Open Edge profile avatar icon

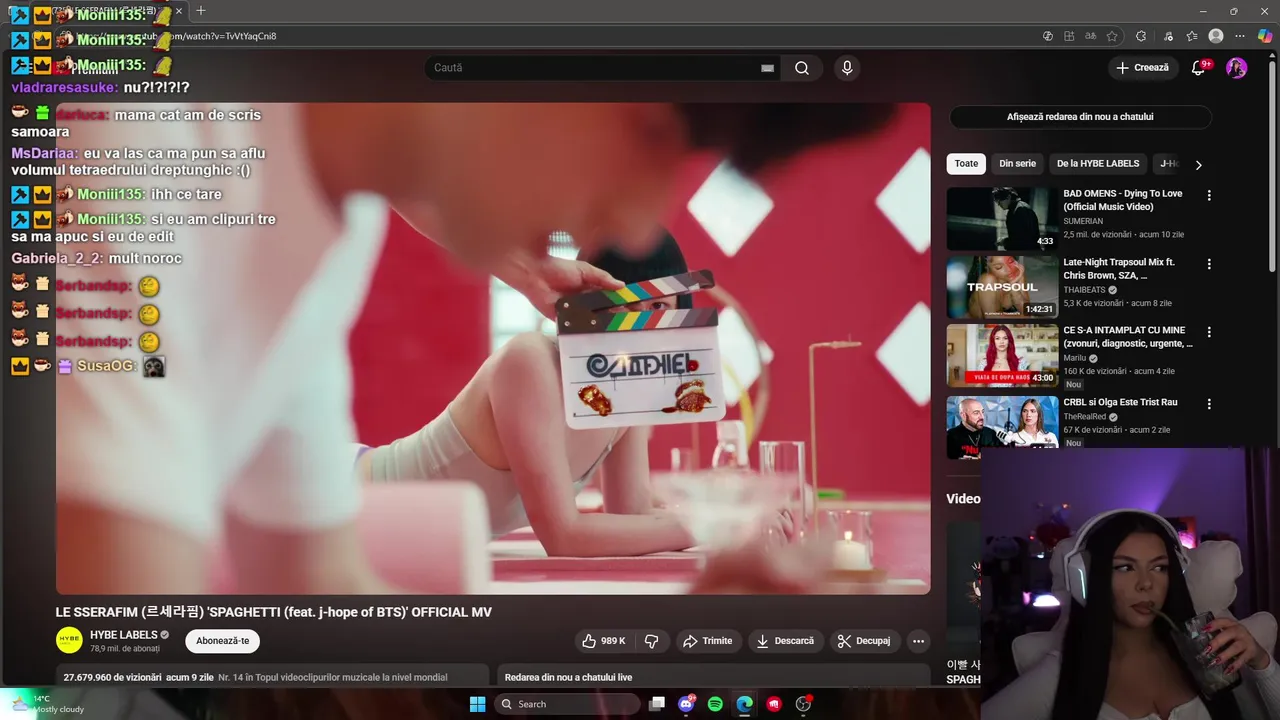1216,36
